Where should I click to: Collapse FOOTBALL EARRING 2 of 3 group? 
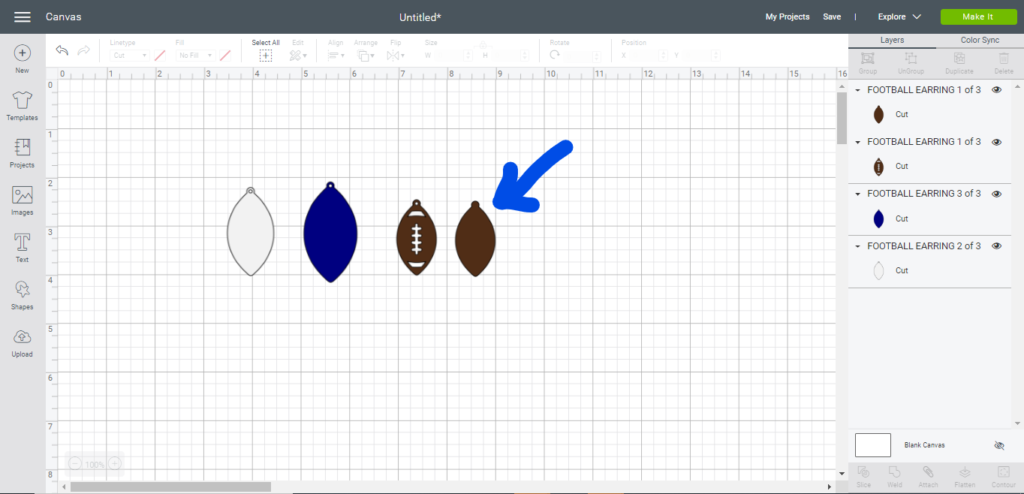[858, 246]
